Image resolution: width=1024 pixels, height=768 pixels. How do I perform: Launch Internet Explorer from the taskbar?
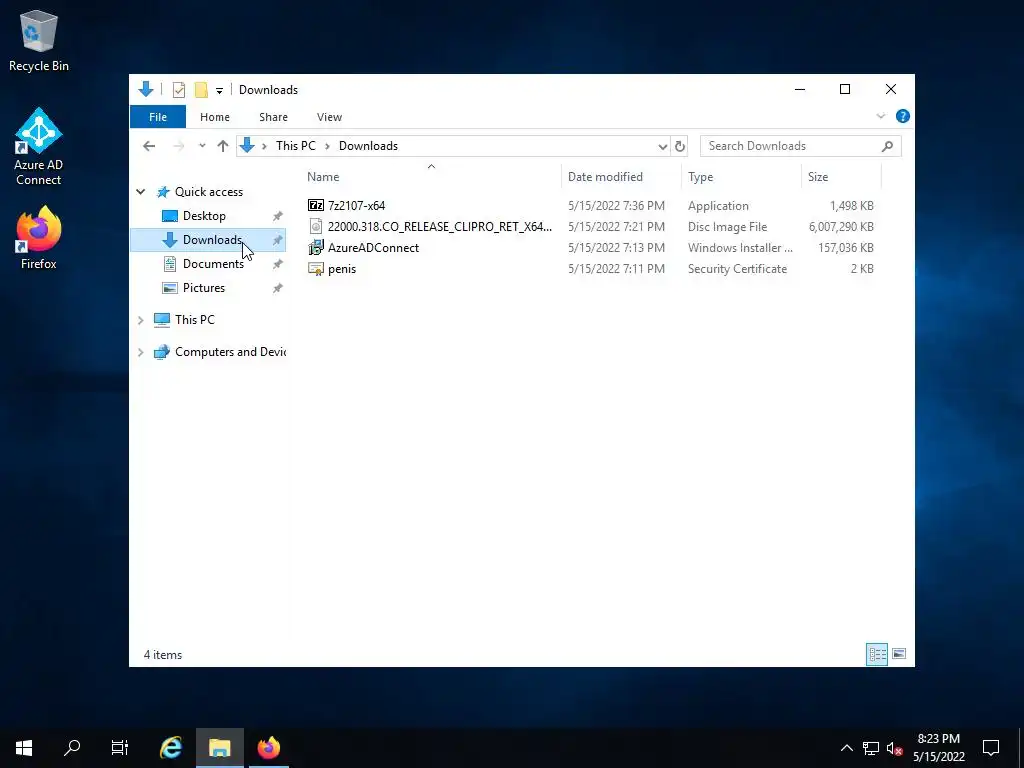coord(171,748)
